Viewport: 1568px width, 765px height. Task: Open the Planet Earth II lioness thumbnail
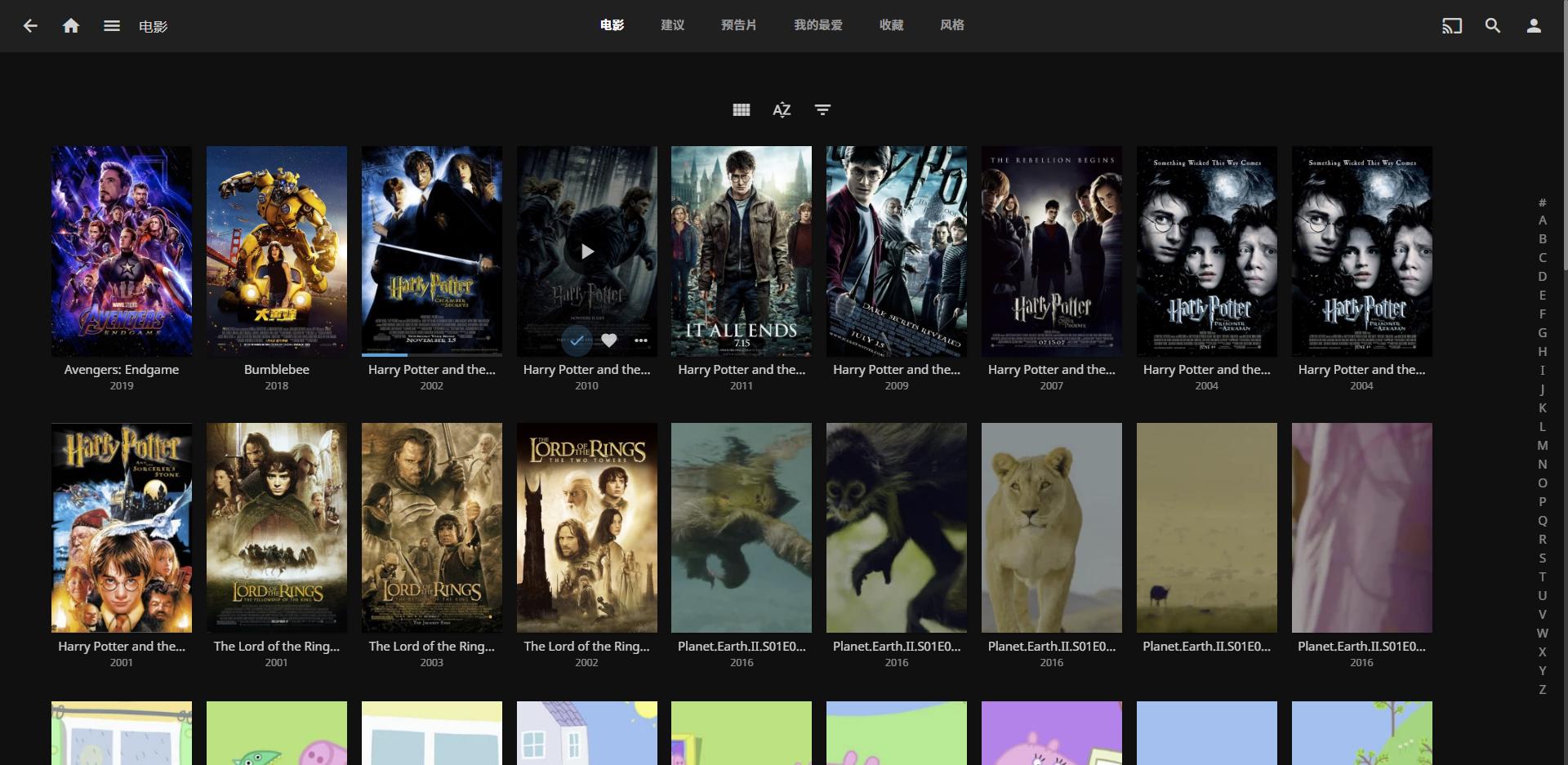pyautogui.click(x=1051, y=527)
